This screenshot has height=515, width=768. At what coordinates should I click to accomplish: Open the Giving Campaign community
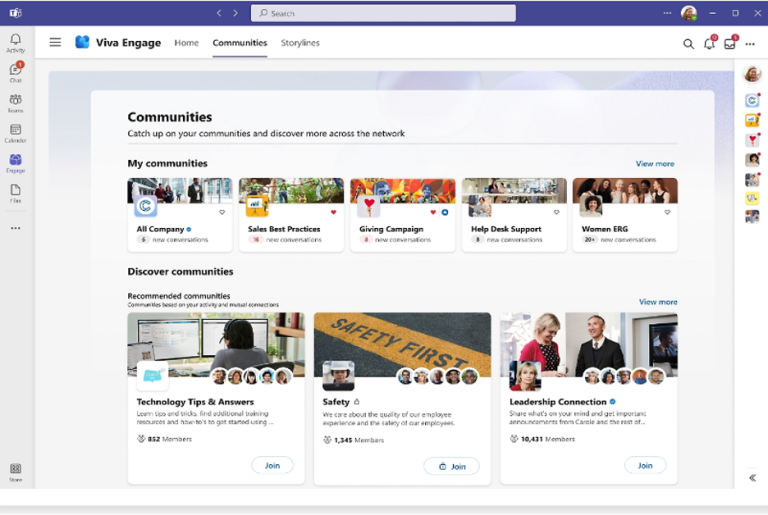(391, 229)
